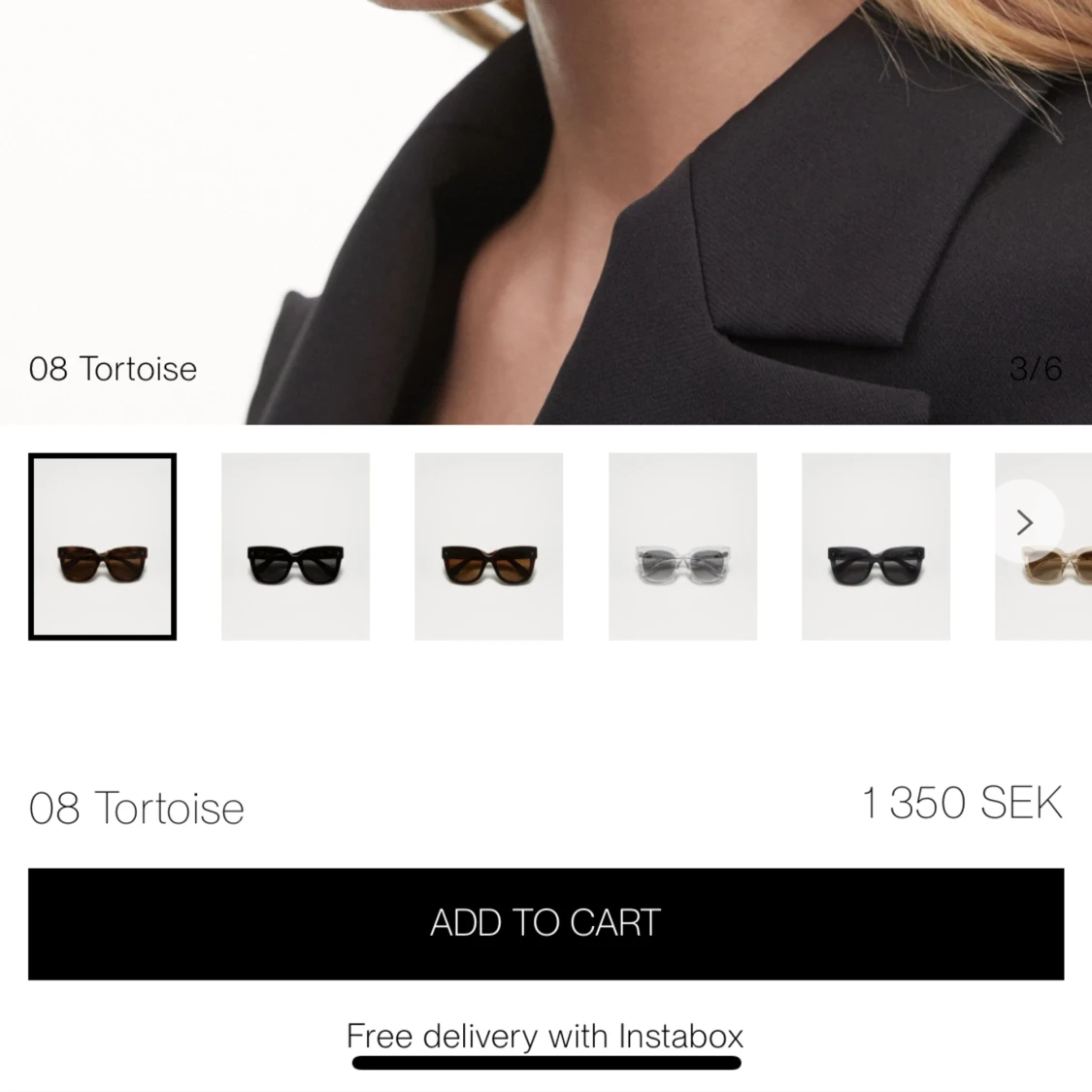Choose the black sunglasses beside the selected tortoise pair

tap(295, 546)
